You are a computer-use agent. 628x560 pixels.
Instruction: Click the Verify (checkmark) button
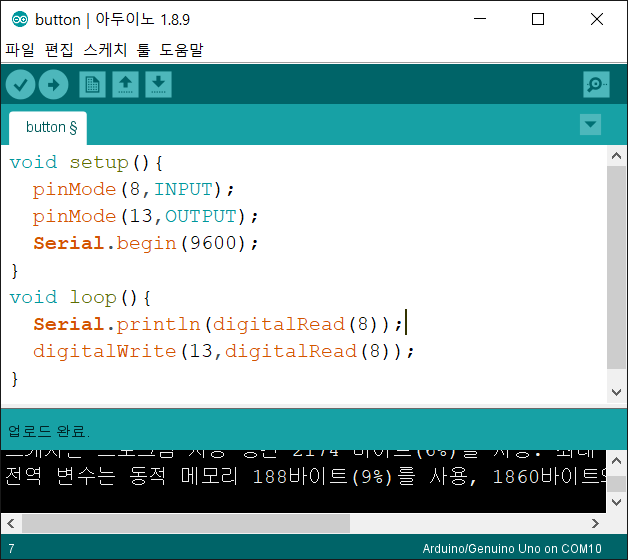point(20,85)
